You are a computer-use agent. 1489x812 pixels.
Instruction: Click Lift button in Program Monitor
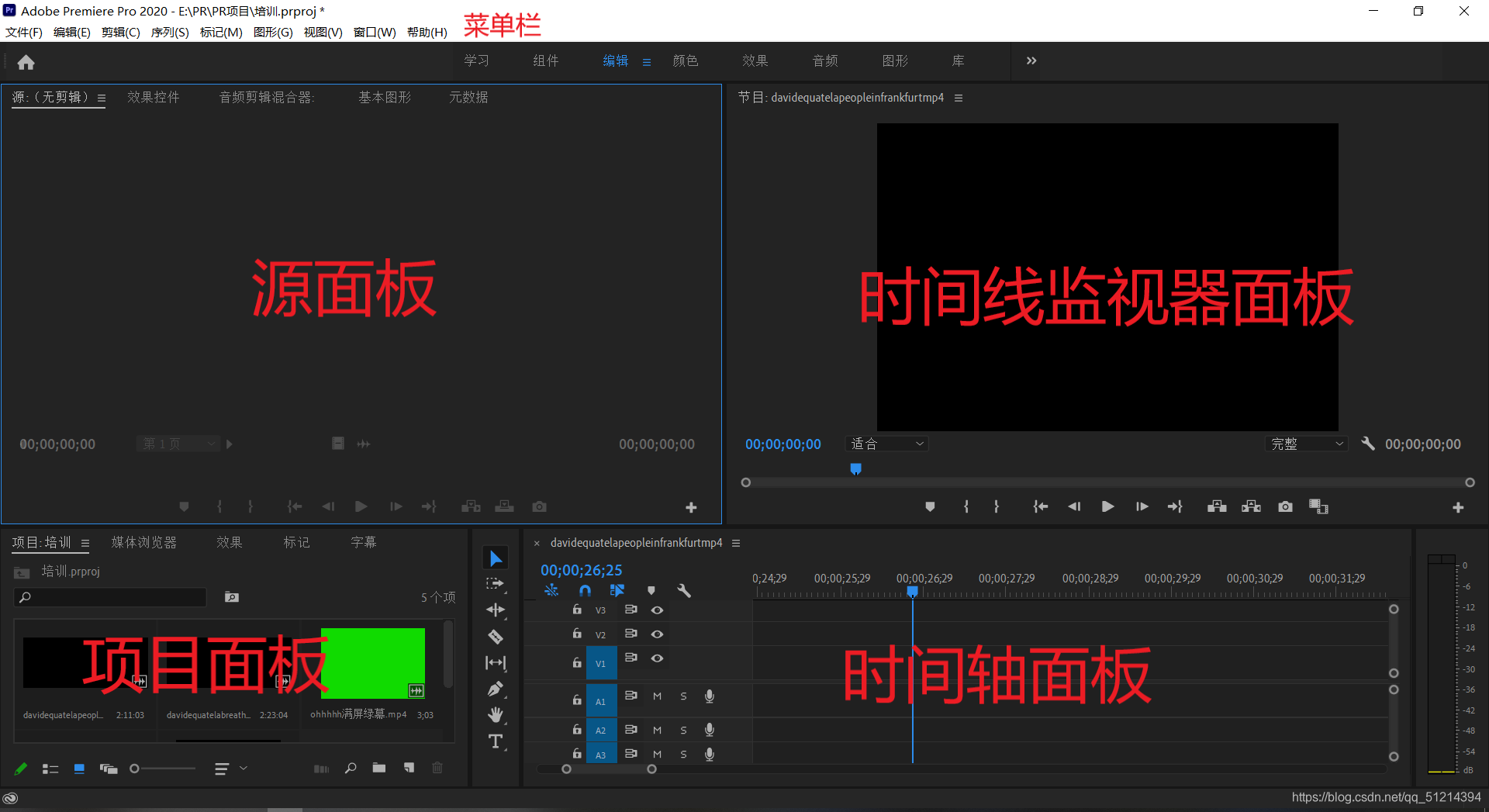click(1217, 506)
